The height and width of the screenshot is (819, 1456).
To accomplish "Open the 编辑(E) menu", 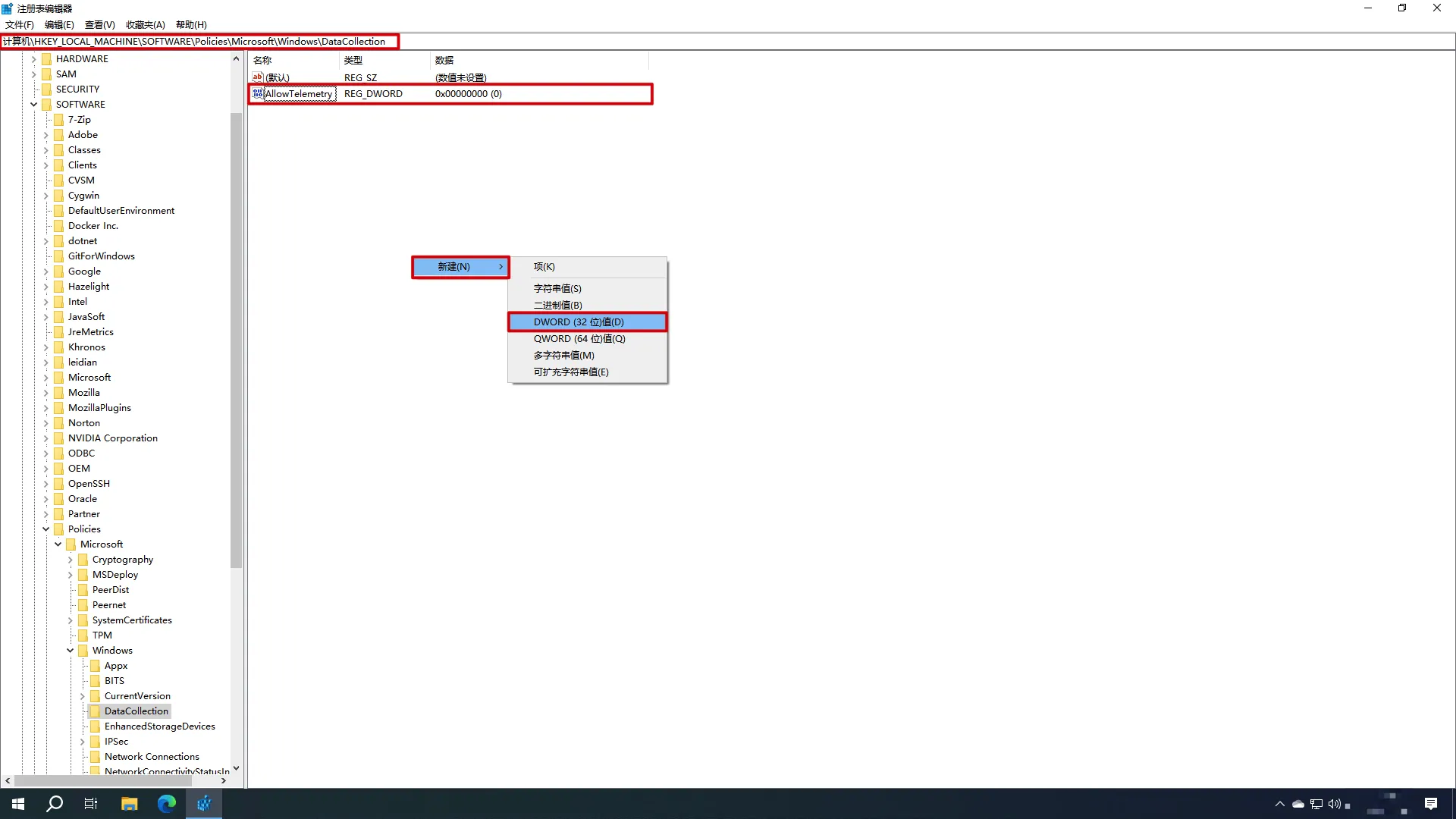I will 59,25.
